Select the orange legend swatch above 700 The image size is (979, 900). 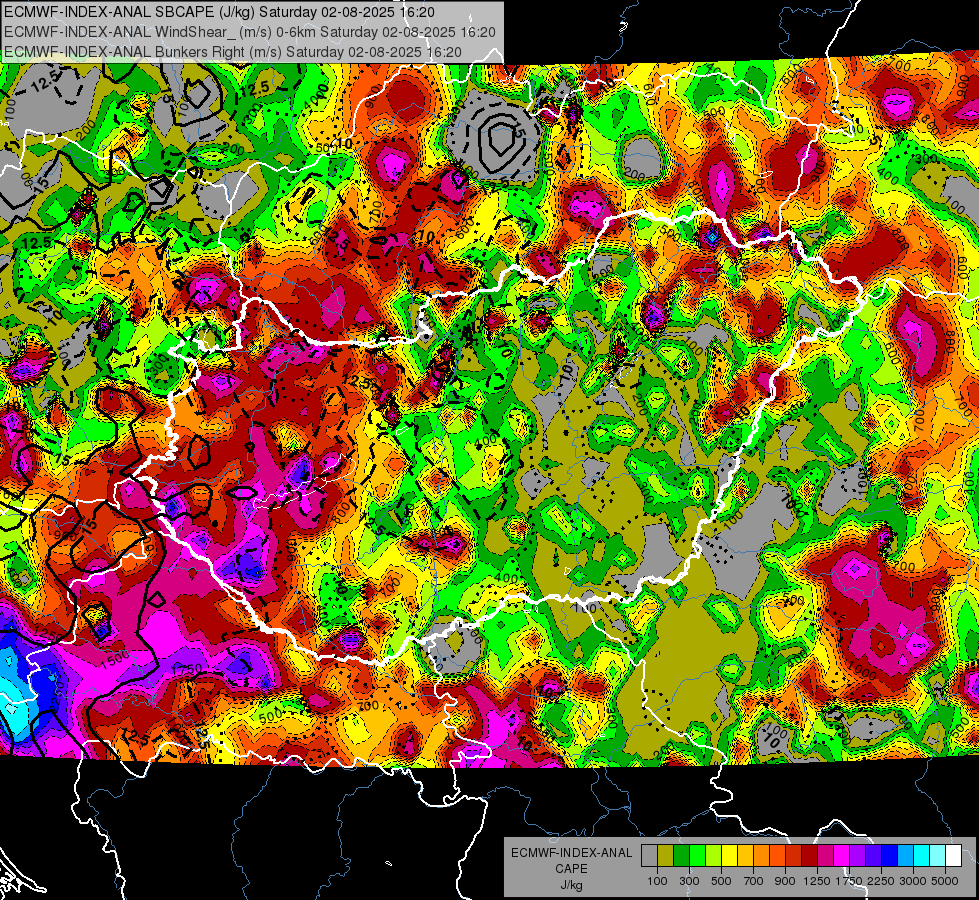coord(761,856)
